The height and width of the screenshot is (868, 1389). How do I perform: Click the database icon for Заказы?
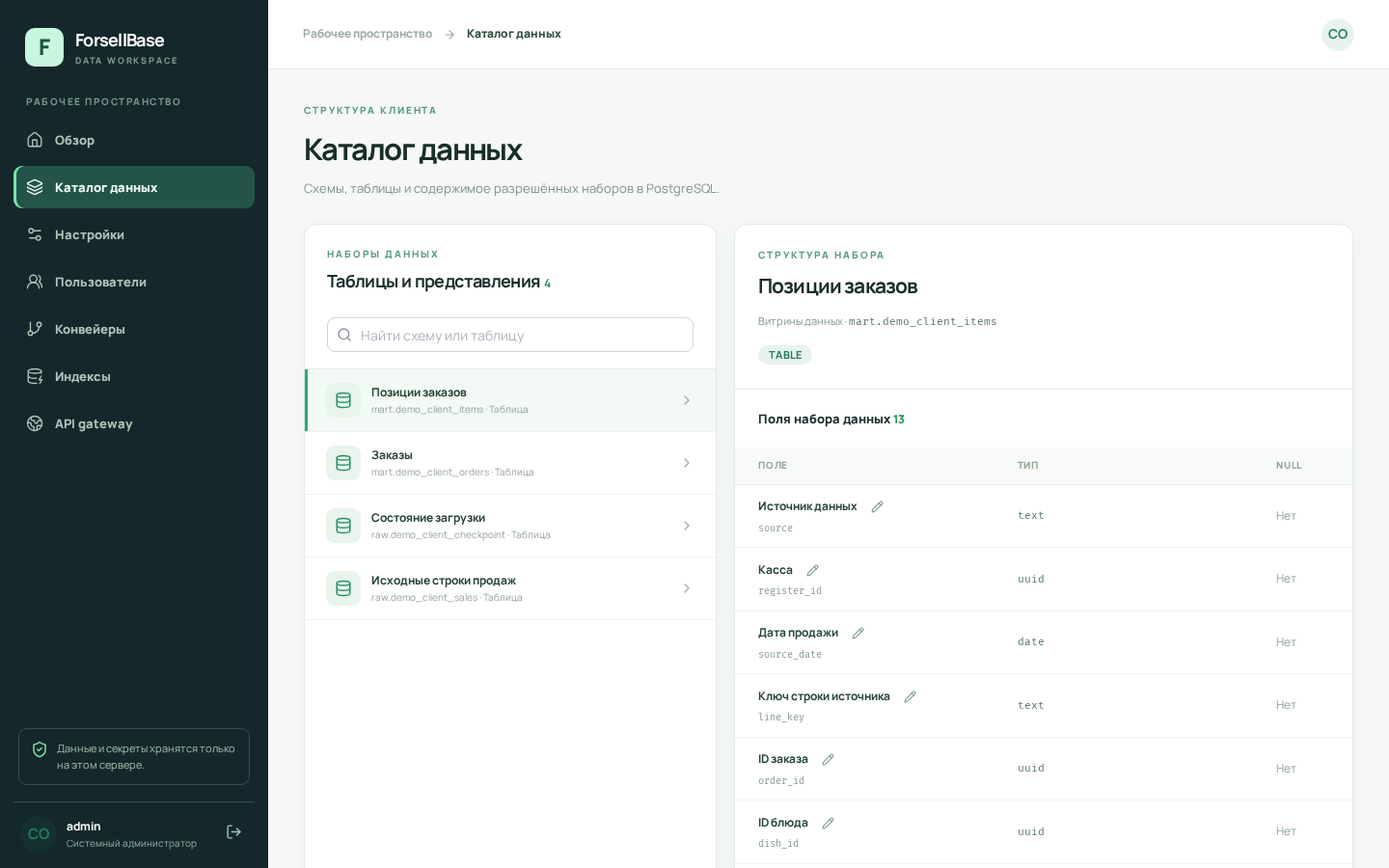pos(343,463)
